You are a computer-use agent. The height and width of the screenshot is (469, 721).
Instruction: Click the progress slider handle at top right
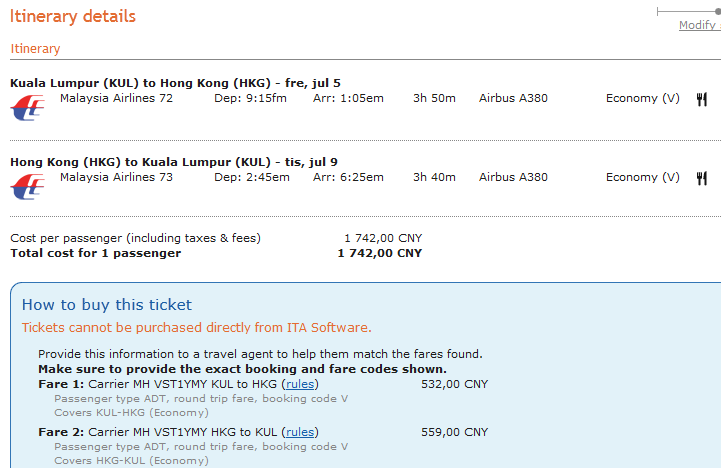tap(718, 11)
